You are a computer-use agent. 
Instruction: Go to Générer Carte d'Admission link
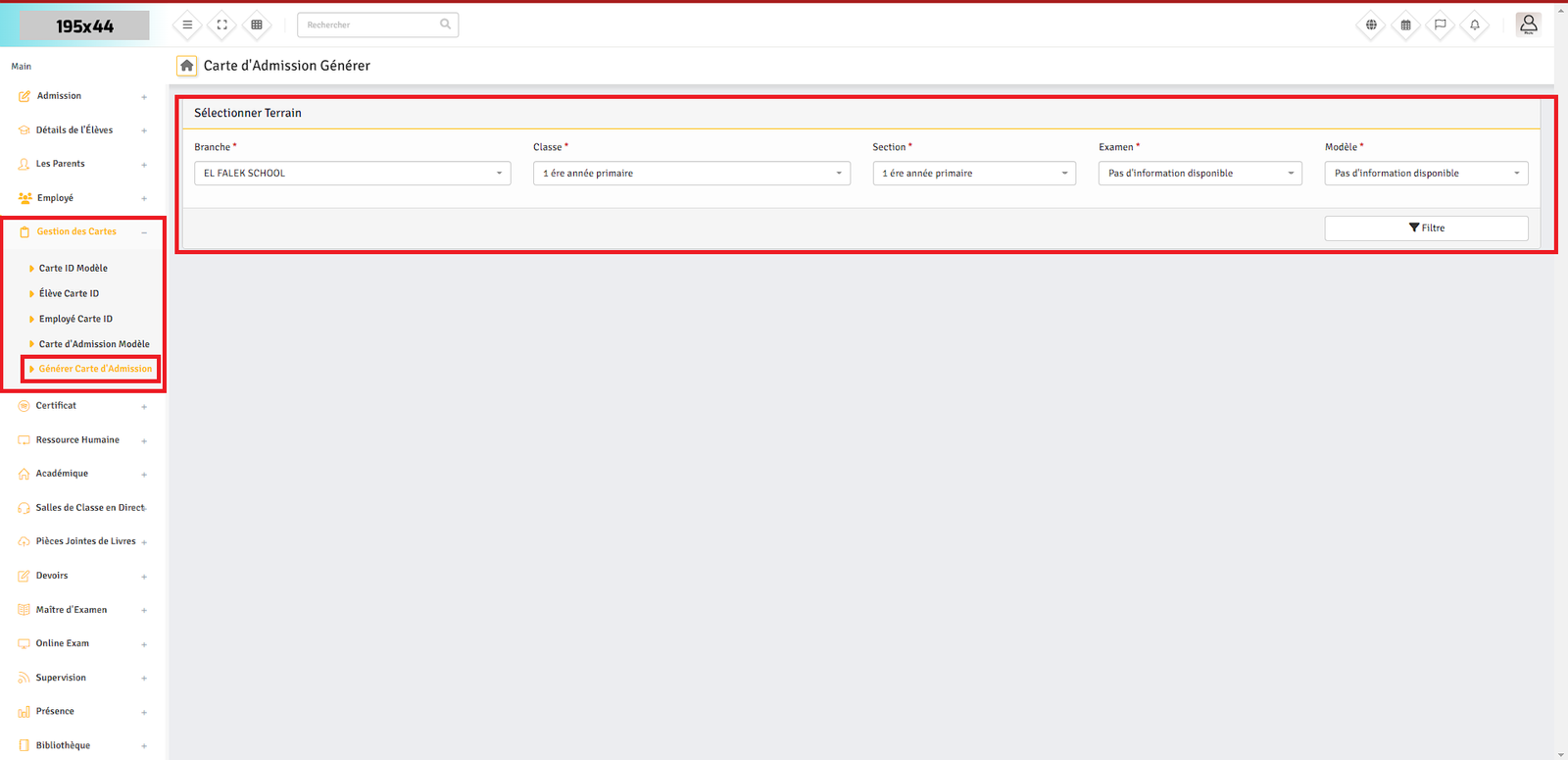pyautogui.click(x=95, y=369)
